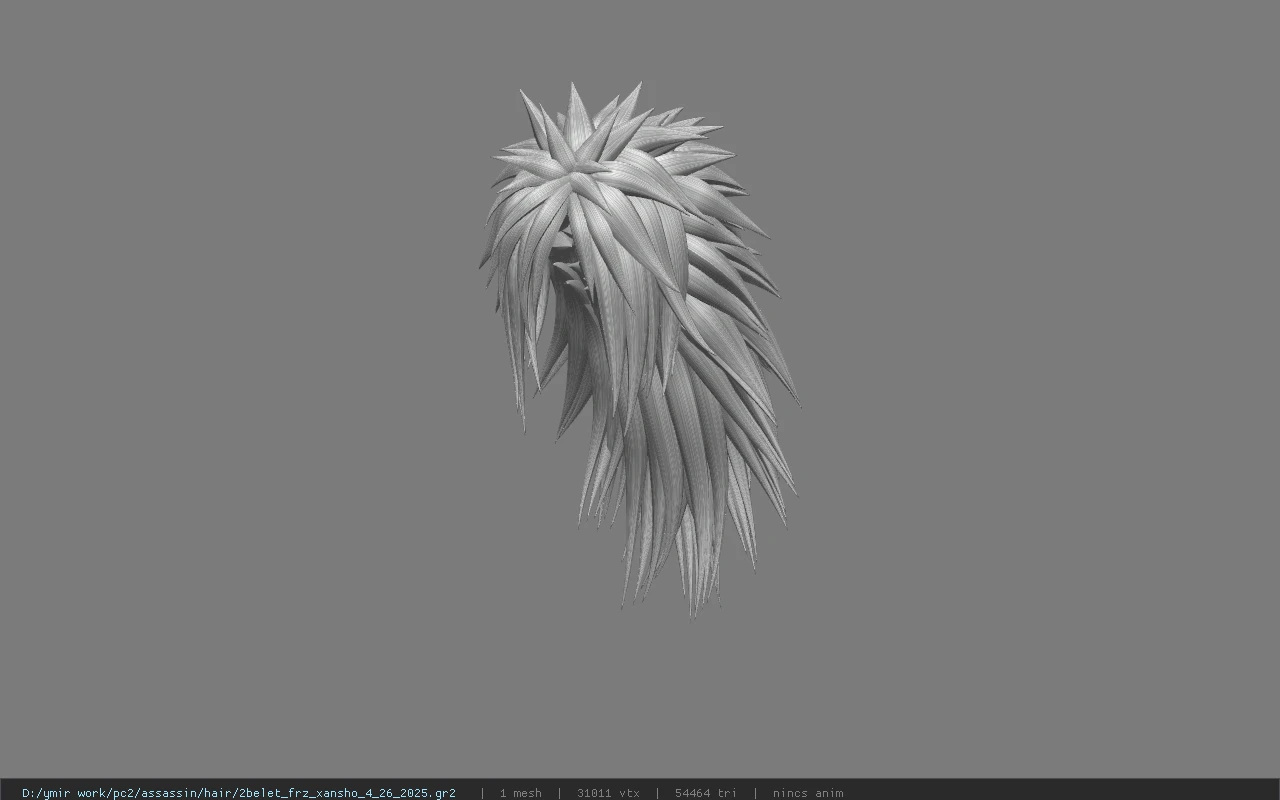The width and height of the screenshot is (1280, 800).
Task: Click the "1 mesh" status entry
Action: (x=521, y=793)
